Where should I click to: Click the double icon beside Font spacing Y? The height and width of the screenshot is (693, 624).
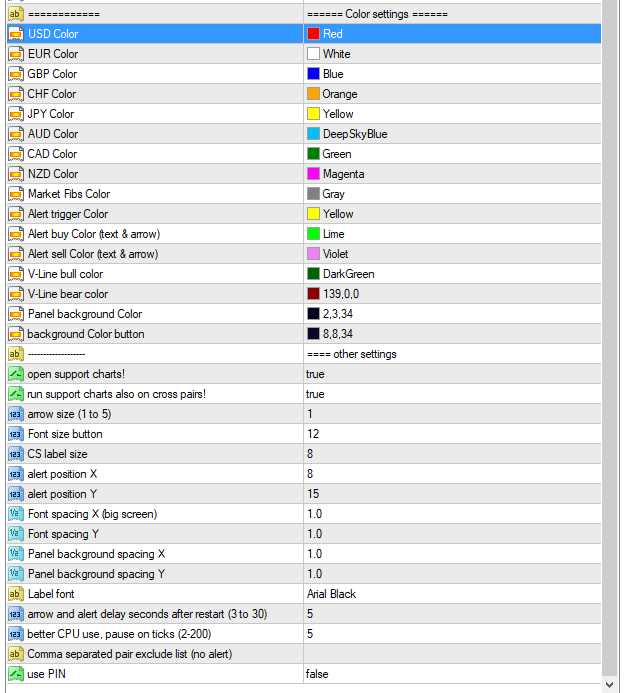click(16, 534)
